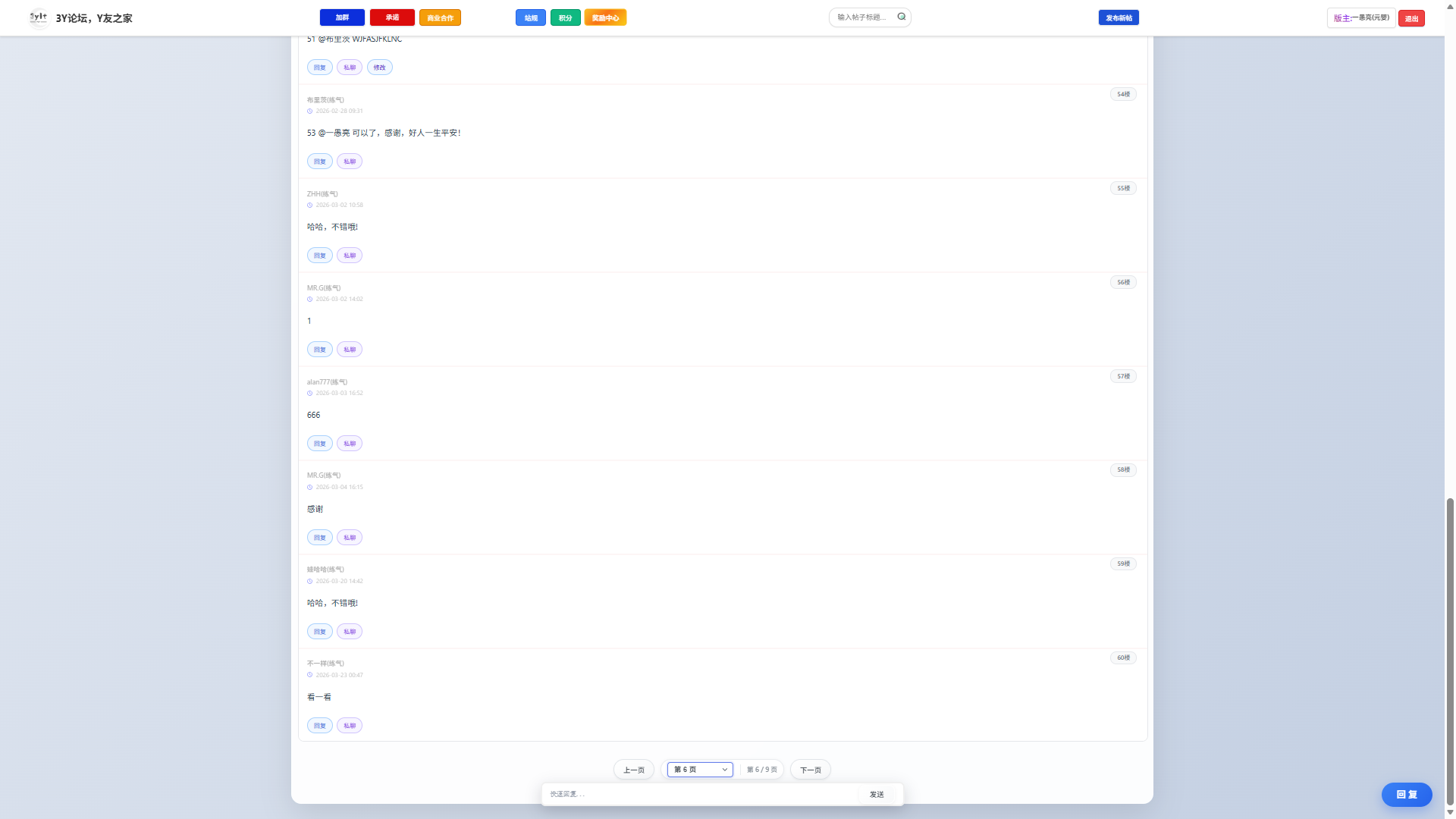
Task: Open the 站规 rules page
Action: click(x=531, y=17)
